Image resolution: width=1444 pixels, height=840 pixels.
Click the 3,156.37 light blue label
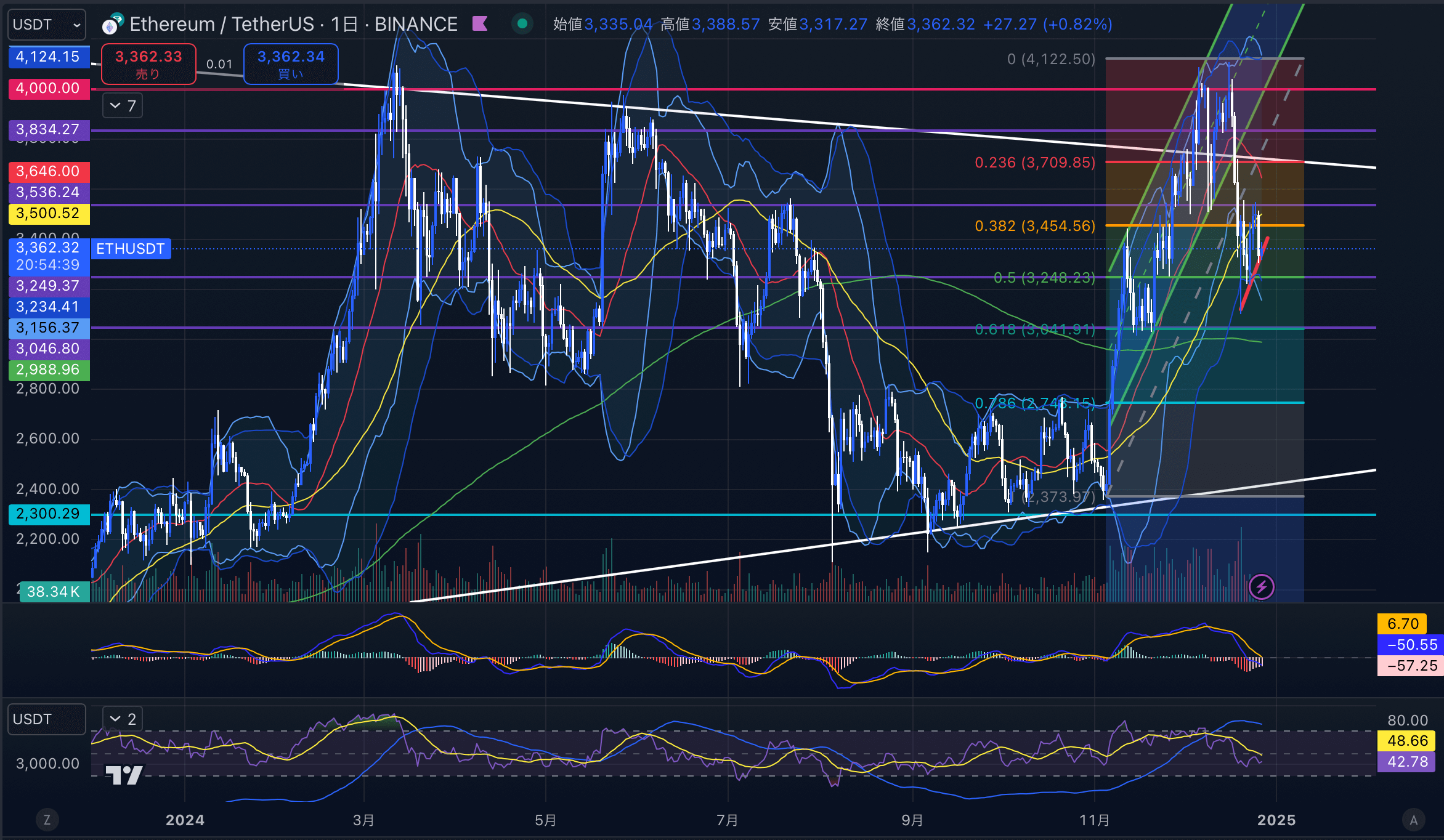[48, 328]
